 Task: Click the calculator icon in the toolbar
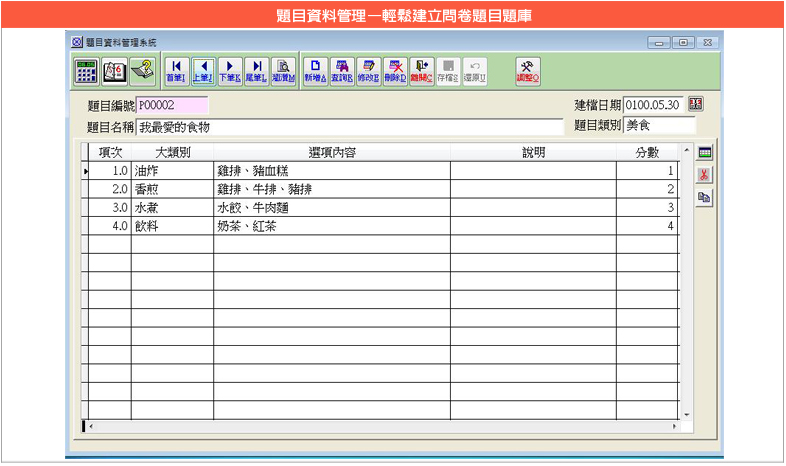(x=87, y=71)
